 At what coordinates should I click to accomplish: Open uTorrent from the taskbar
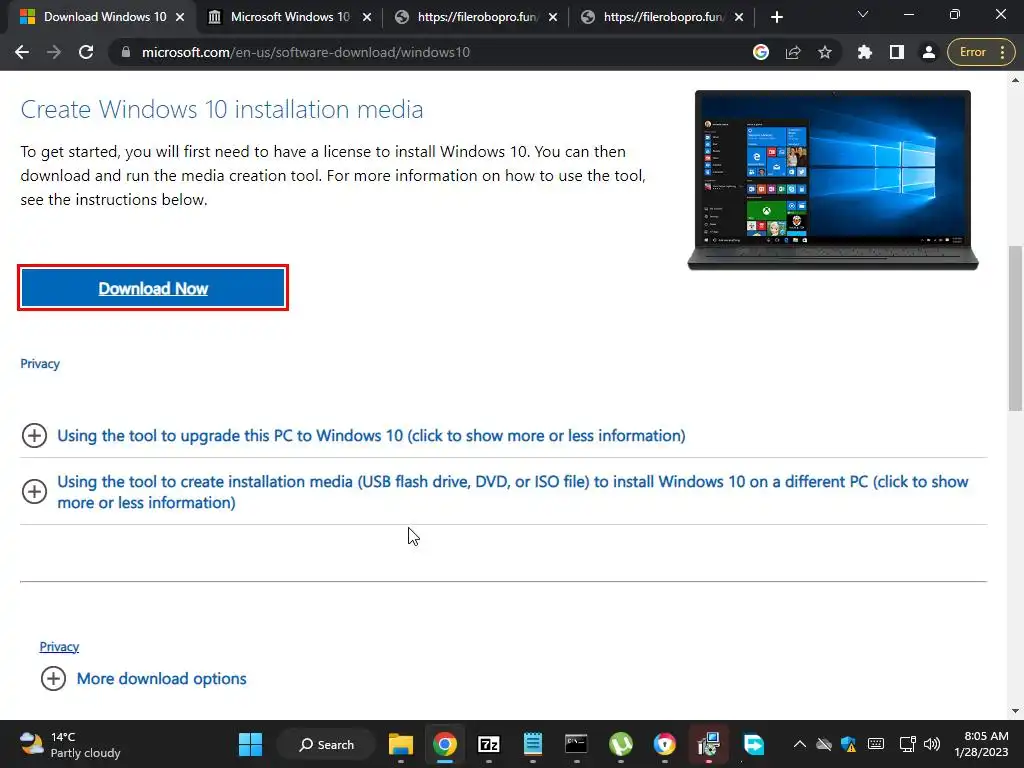coord(621,744)
